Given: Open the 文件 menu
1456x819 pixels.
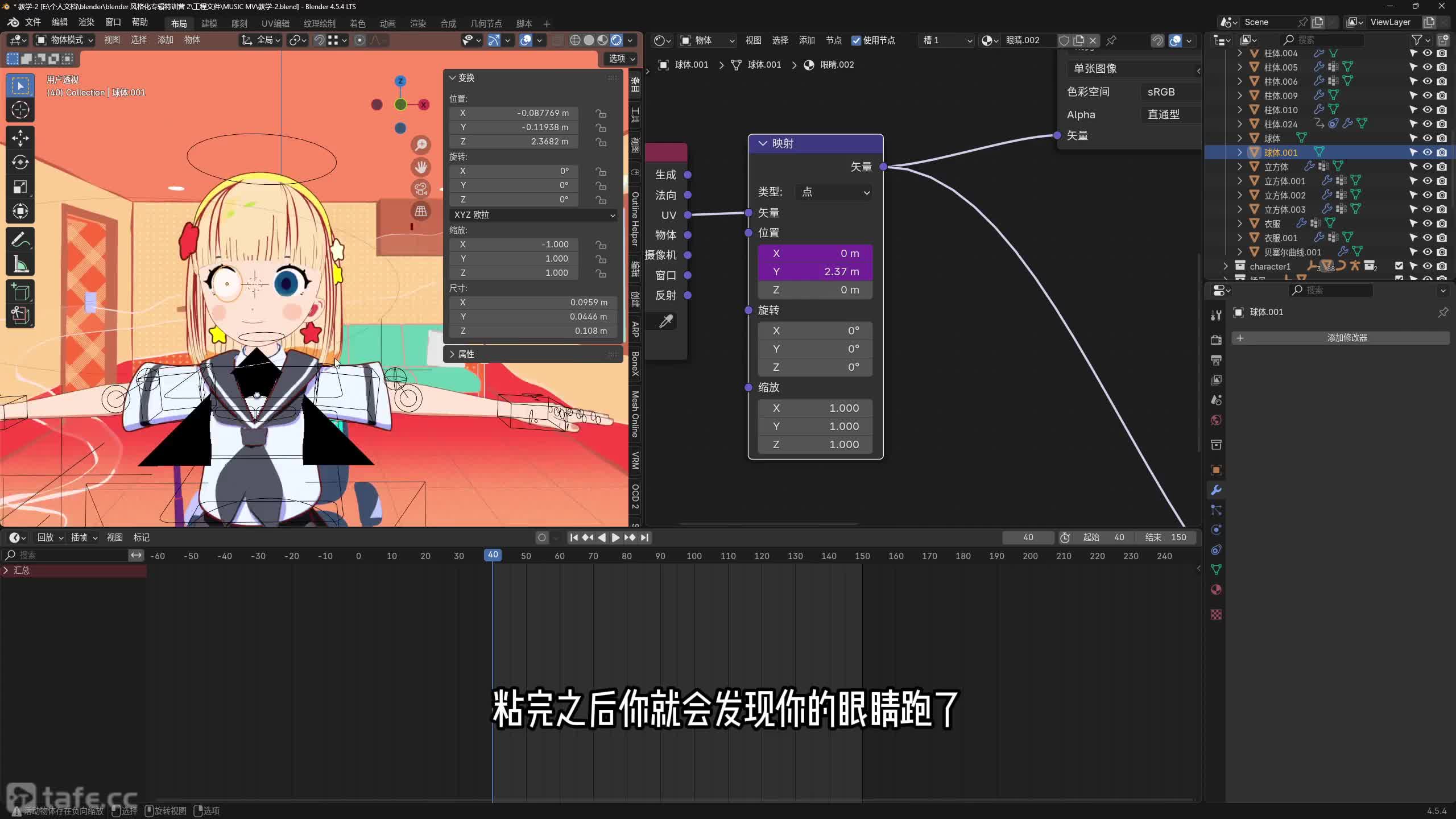Looking at the screenshot, I should pyautogui.click(x=32, y=22).
